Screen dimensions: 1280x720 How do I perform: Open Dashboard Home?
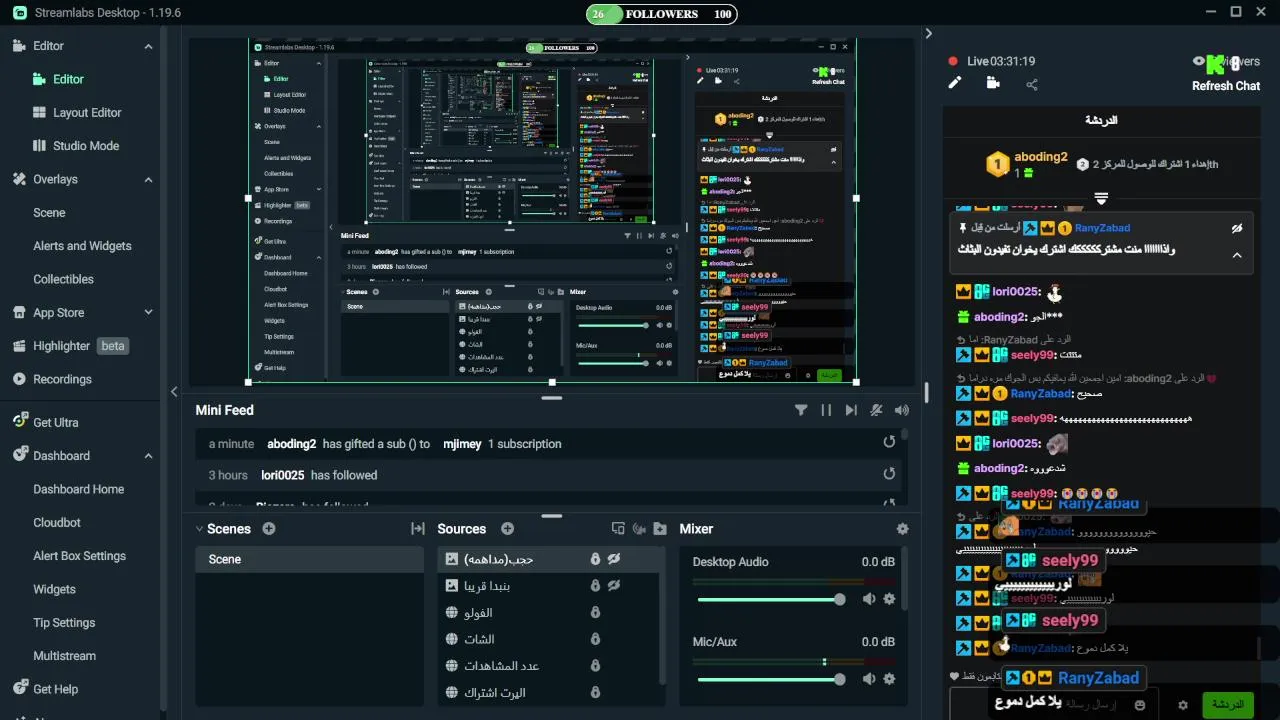78,489
